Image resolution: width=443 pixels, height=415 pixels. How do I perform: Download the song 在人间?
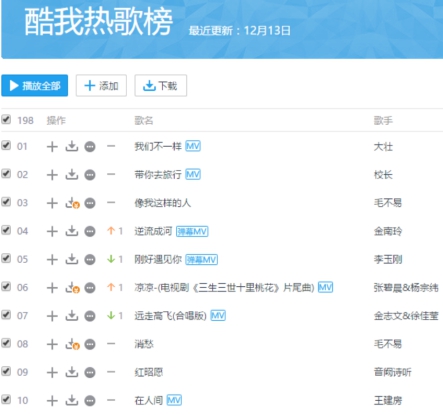pos(72,400)
